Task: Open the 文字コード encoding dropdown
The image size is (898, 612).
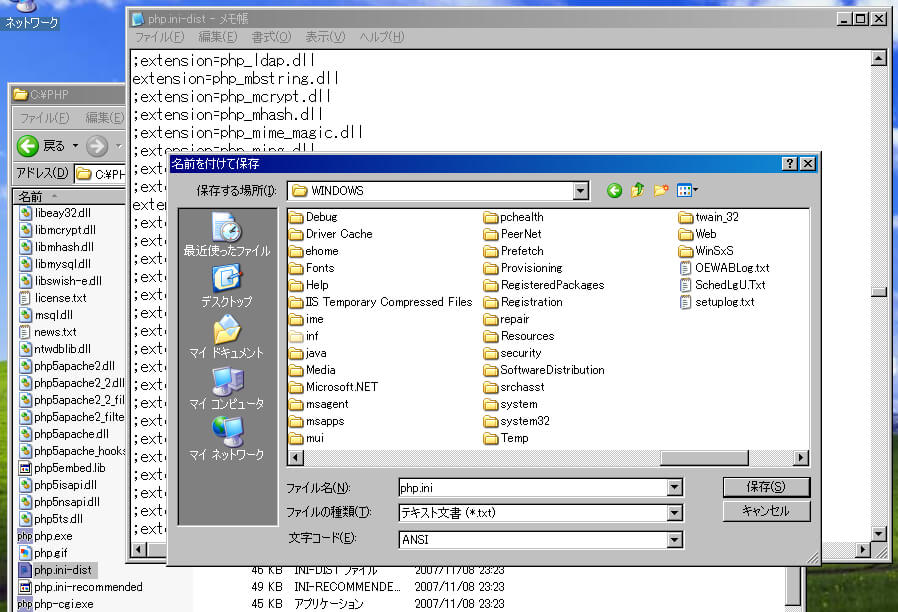Action: 675,539
